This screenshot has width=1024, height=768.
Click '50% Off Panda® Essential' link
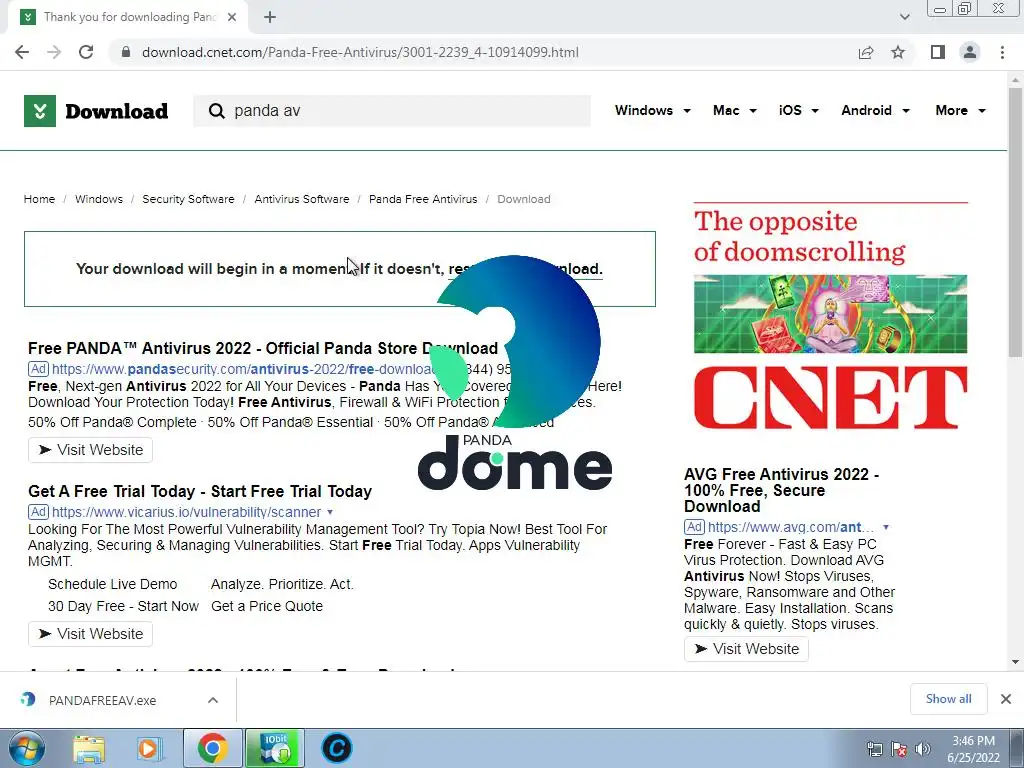[291, 423]
